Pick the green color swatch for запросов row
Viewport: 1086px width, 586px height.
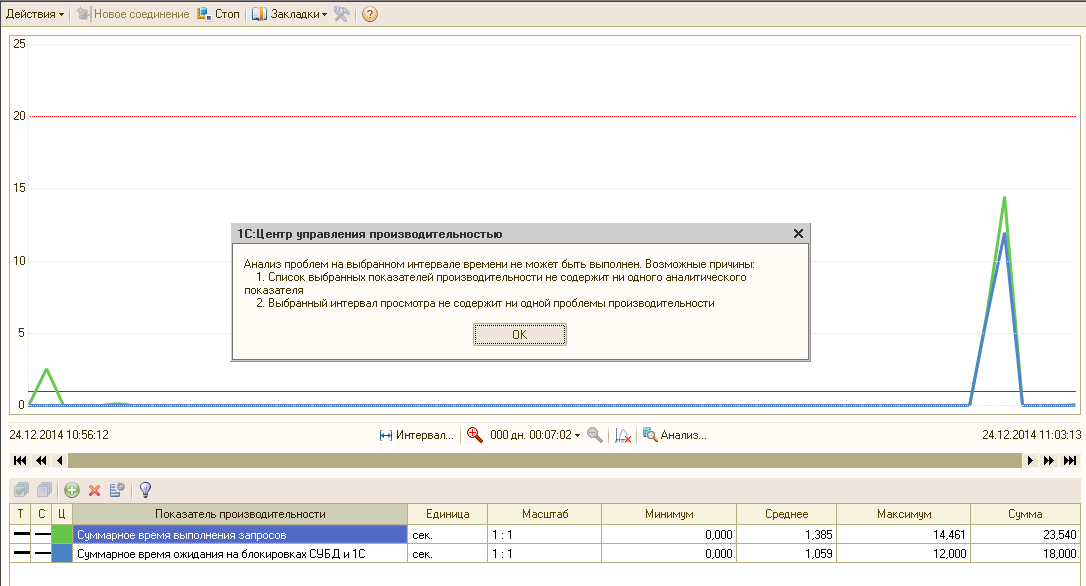62,534
